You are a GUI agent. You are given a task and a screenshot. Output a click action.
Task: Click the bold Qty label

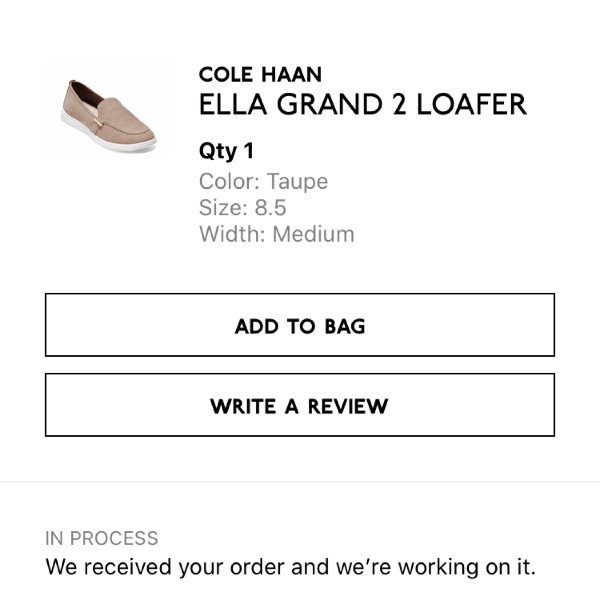pos(218,152)
